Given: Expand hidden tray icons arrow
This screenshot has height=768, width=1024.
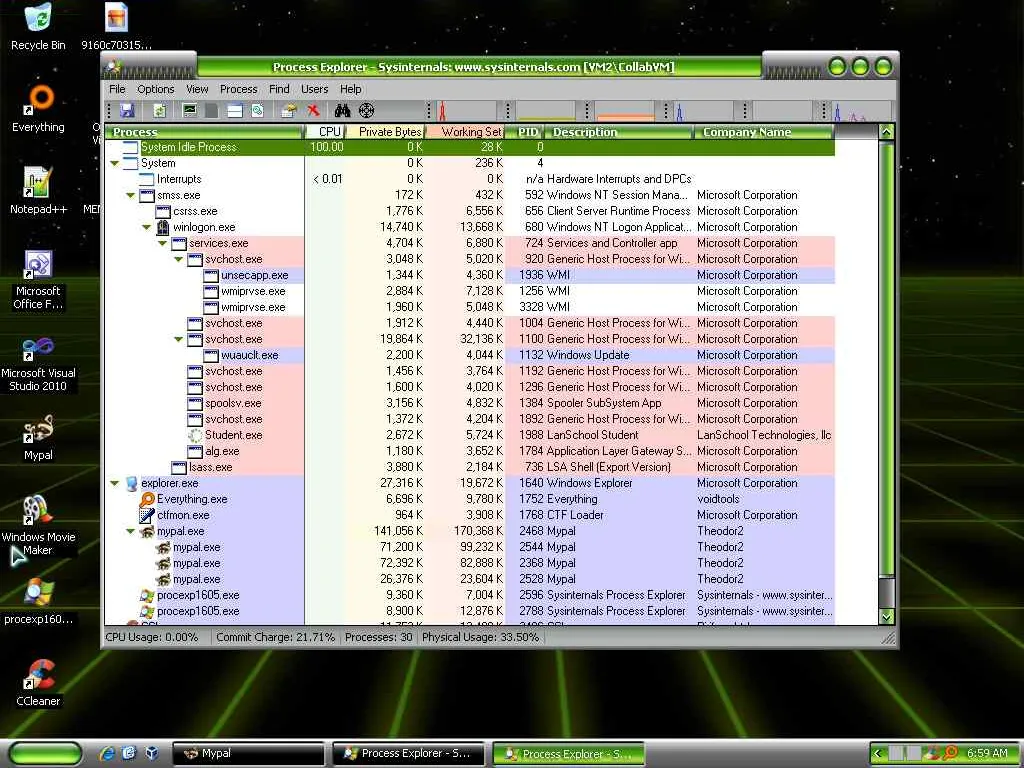Looking at the screenshot, I should 878,753.
